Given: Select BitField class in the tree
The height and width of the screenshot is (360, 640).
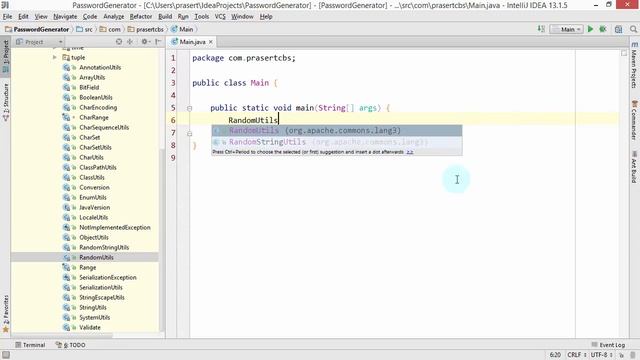Looking at the screenshot, I should tap(89, 87).
